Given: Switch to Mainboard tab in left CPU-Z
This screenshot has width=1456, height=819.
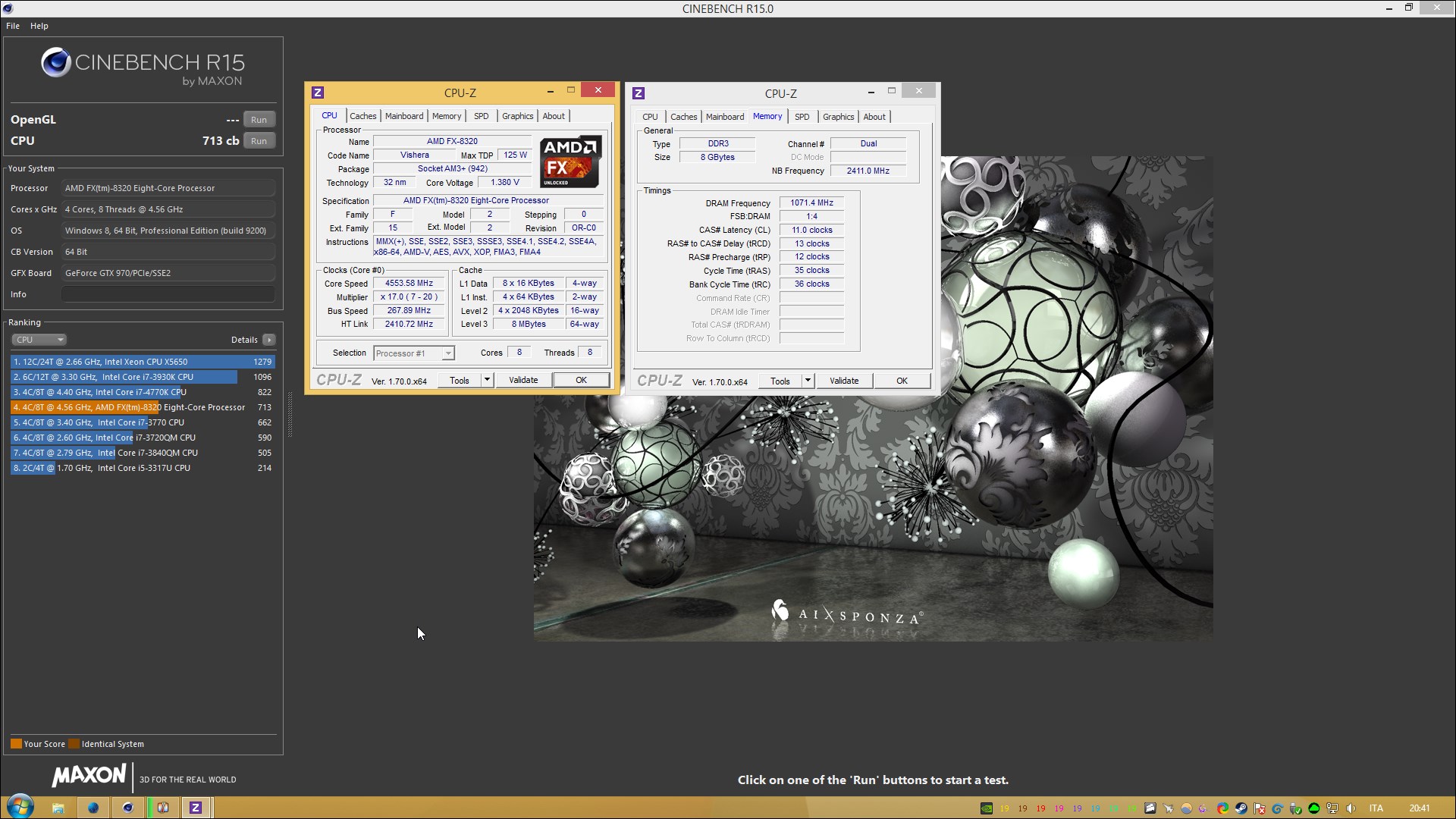Looking at the screenshot, I should tap(404, 116).
